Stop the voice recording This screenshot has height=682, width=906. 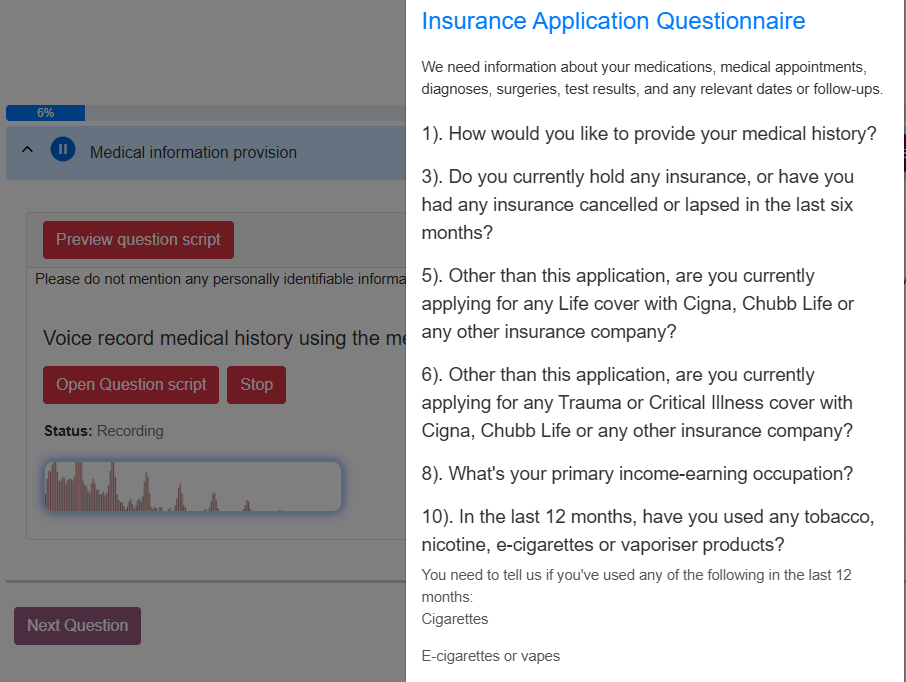(x=256, y=385)
